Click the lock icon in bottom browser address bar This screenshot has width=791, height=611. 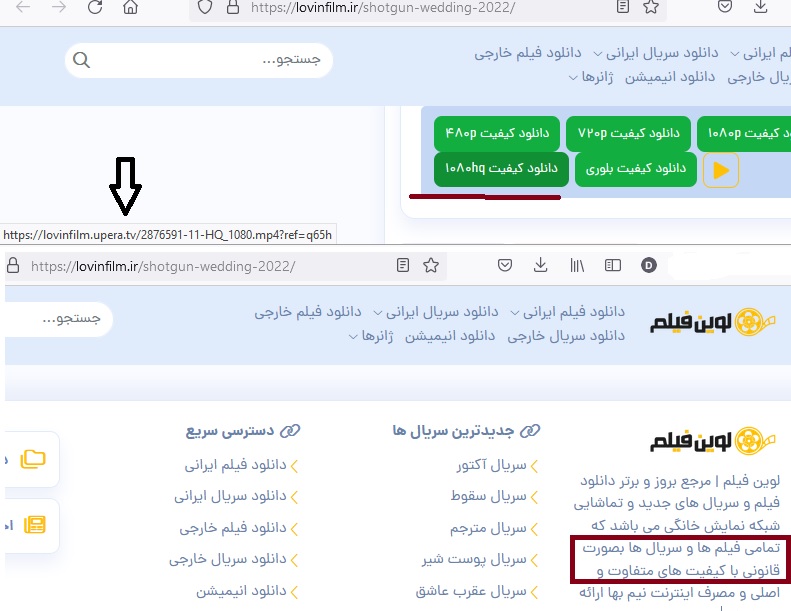click(x=13, y=265)
